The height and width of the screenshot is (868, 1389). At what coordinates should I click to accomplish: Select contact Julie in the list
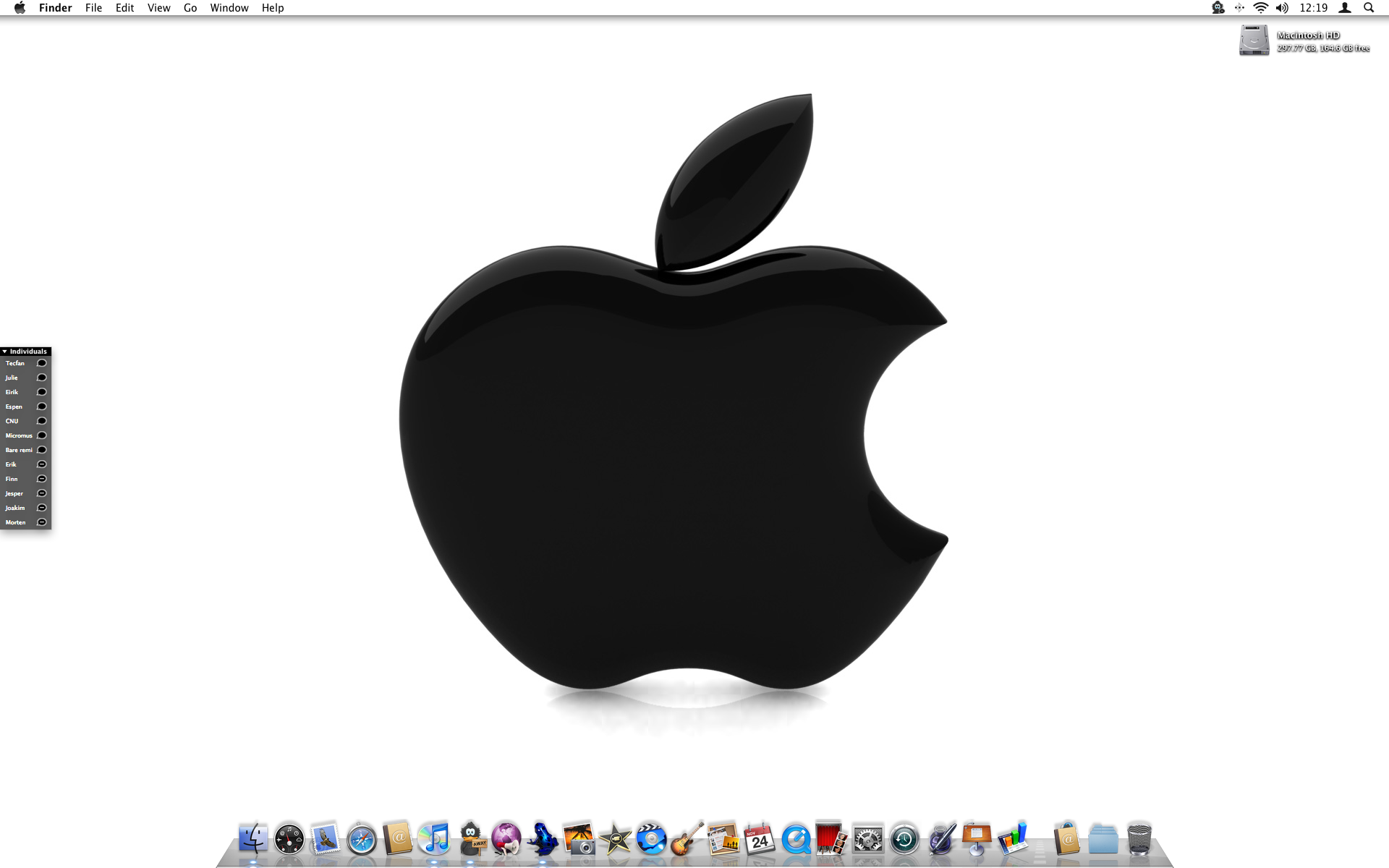point(25,378)
